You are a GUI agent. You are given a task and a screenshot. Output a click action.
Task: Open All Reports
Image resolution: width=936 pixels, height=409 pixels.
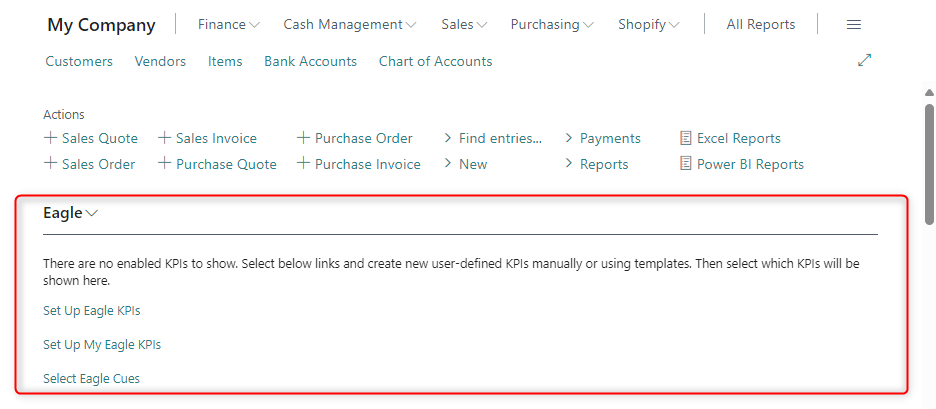pos(761,24)
